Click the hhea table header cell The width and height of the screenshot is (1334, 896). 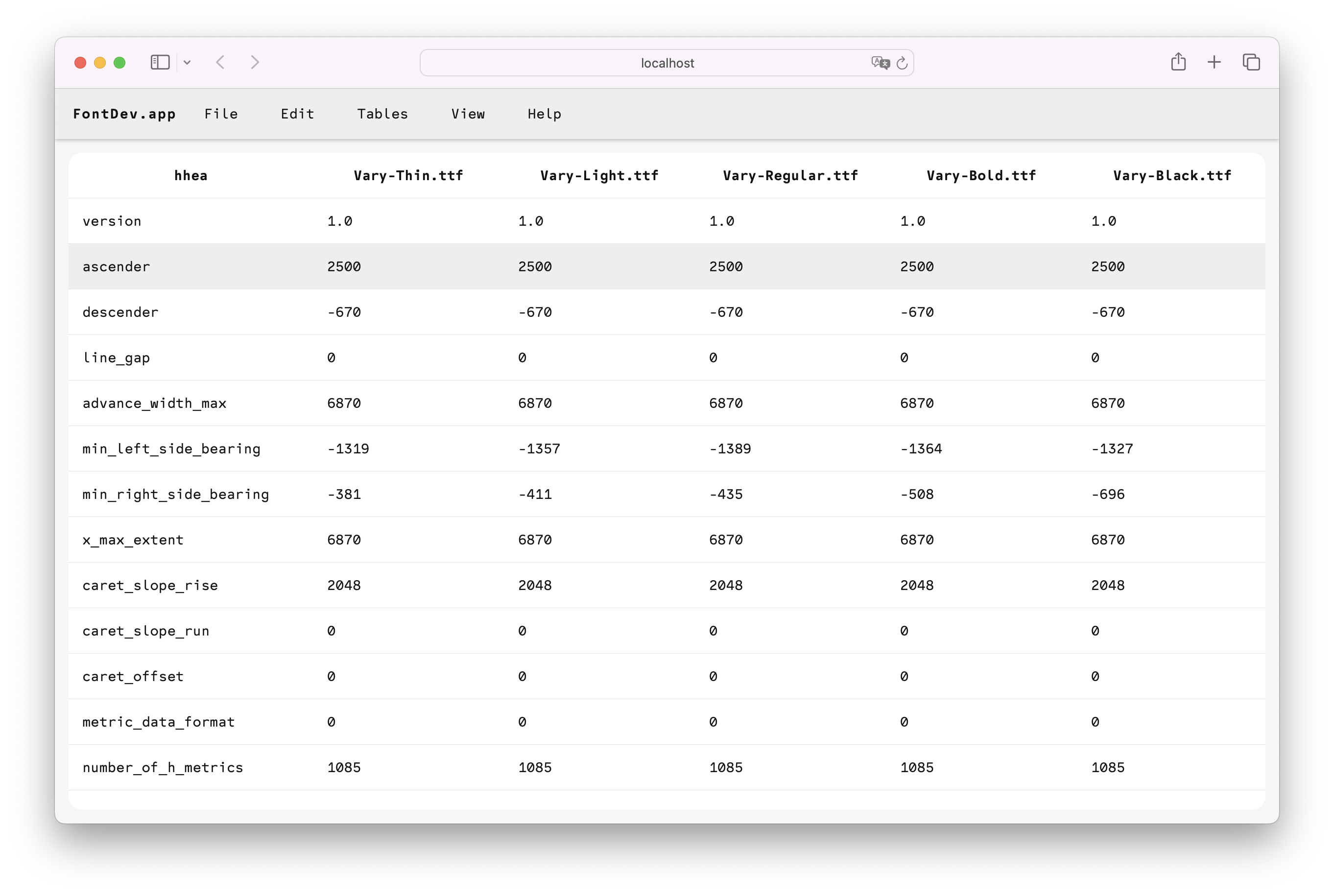click(191, 175)
